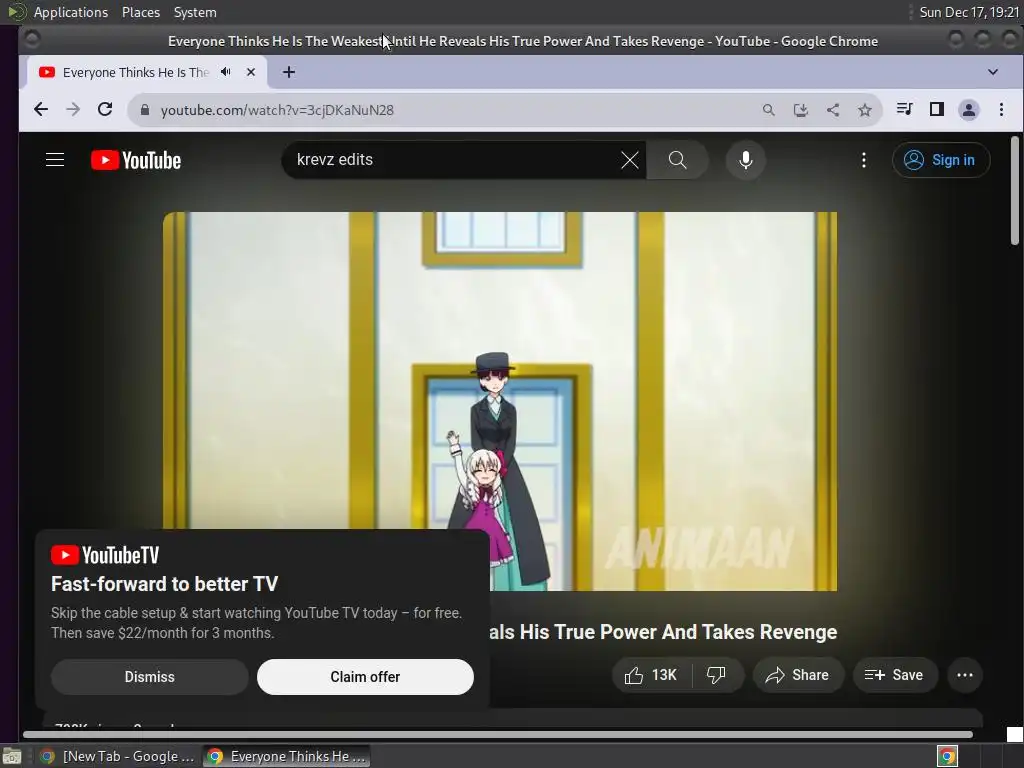This screenshot has height=768, width=1024.
Task: Share this page from the address bar
Action: (x=833, y=110)
